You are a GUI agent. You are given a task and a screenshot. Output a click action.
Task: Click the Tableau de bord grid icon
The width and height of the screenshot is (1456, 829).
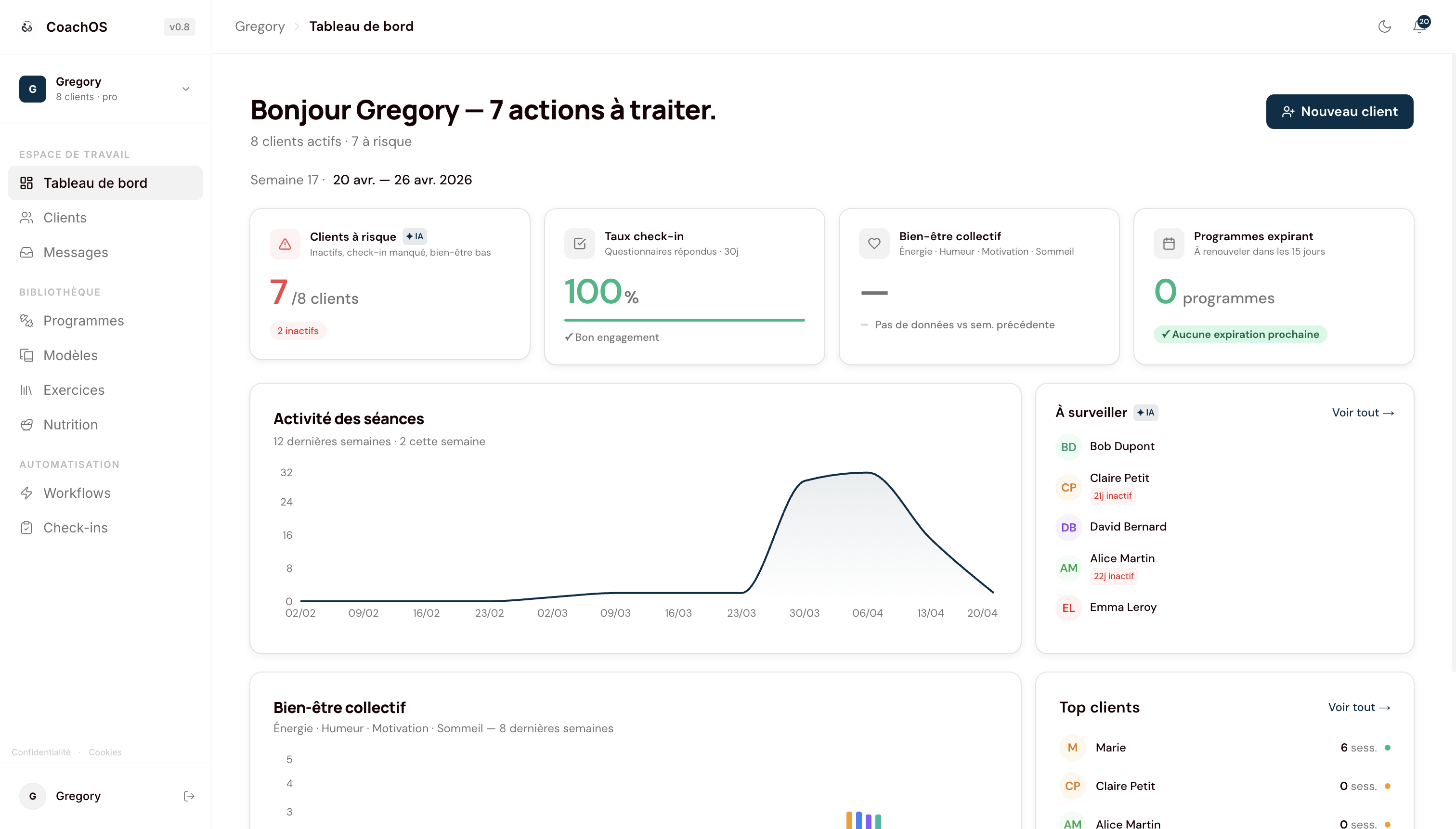click(x=26, y=183)
